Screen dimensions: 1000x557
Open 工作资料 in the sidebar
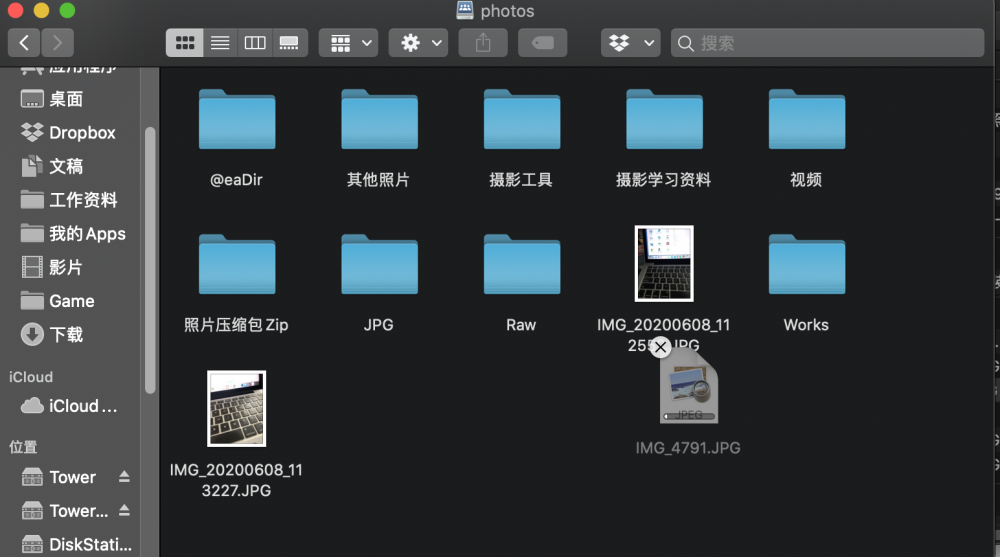[70, 200]
